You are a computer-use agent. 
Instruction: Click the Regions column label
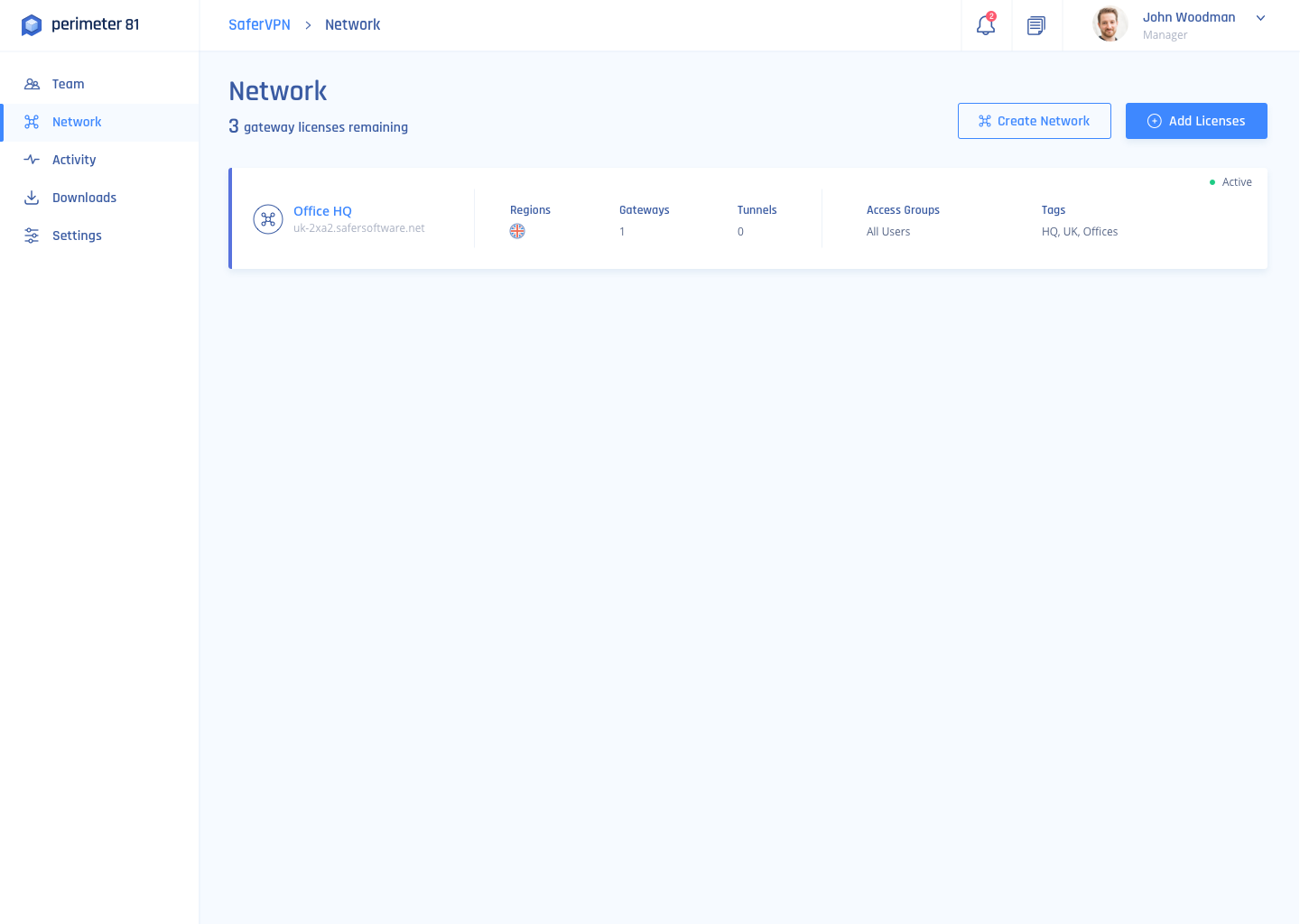pos(530,210)
